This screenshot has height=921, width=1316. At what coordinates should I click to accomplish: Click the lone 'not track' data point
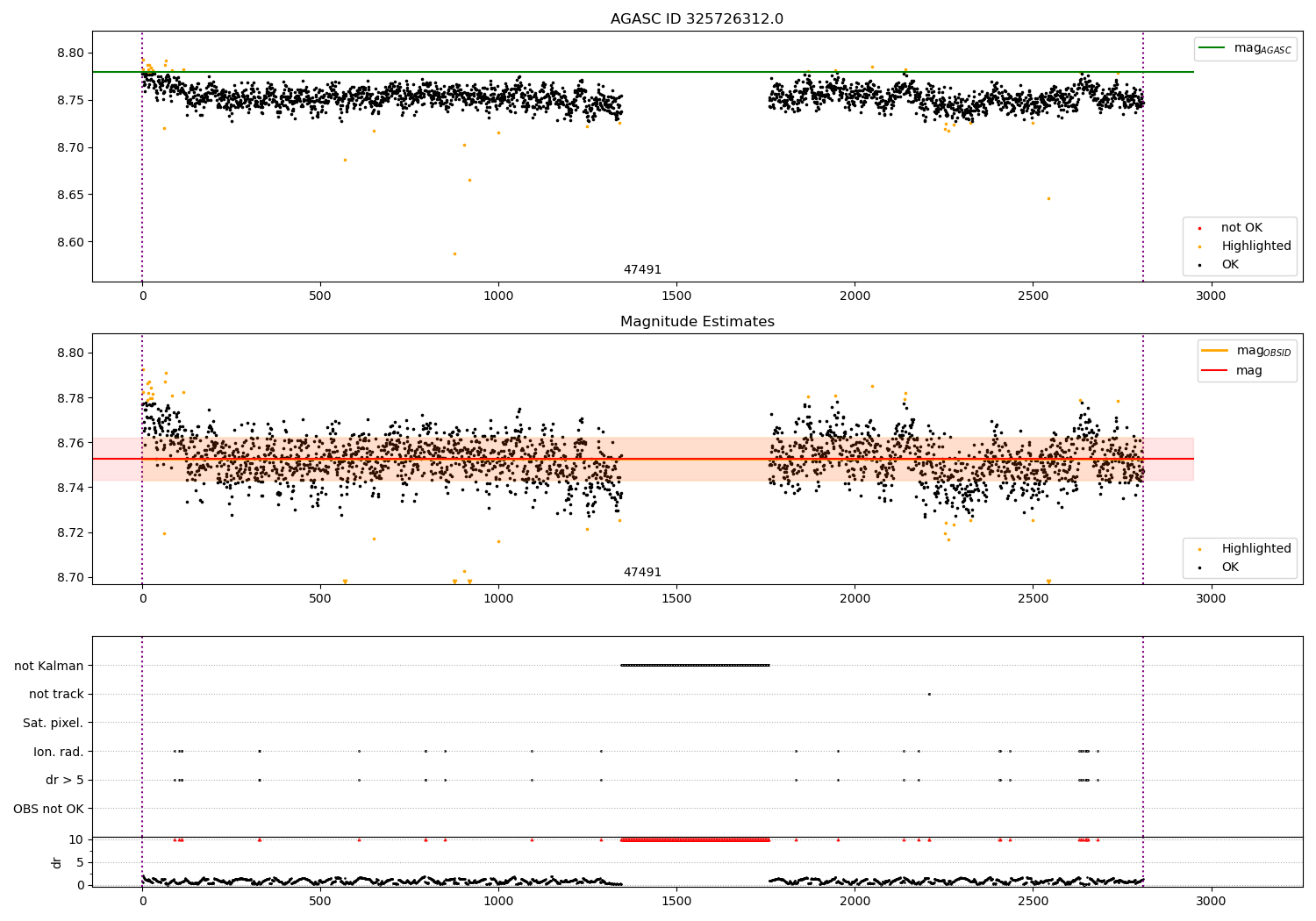(x=929, y=694)
